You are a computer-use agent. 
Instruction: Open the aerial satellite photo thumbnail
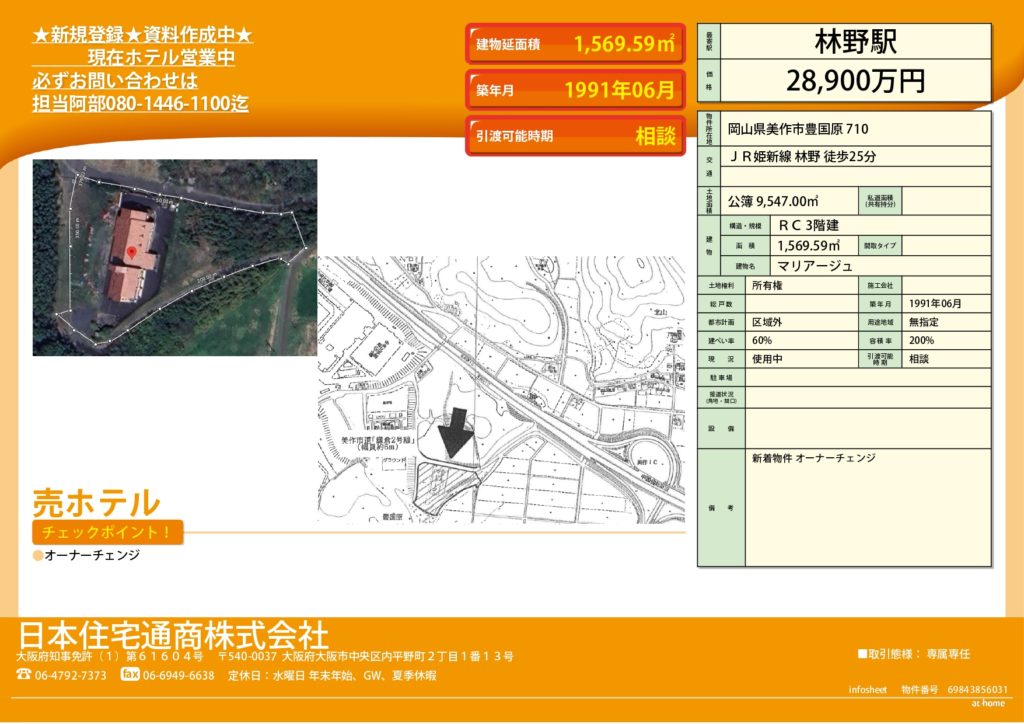click(x=175, y=257)
